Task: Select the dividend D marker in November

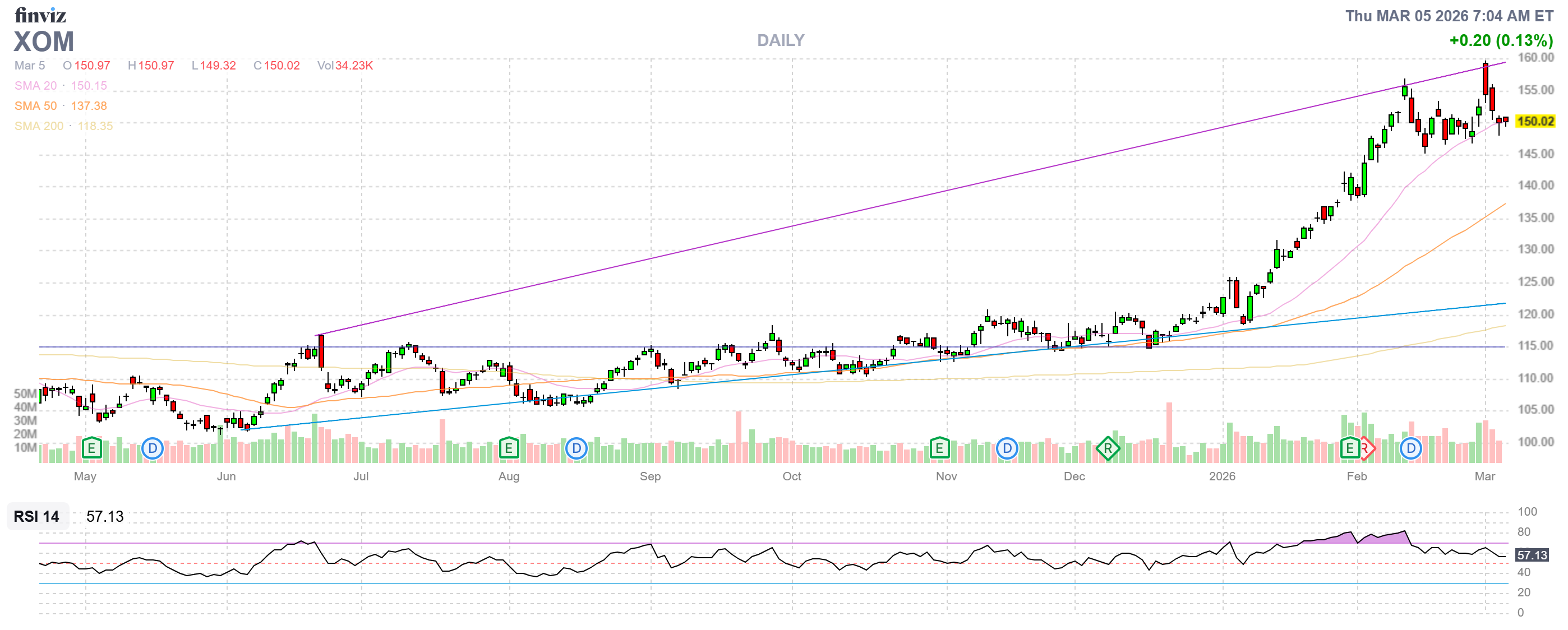Action: click(x=1007, y=449)
